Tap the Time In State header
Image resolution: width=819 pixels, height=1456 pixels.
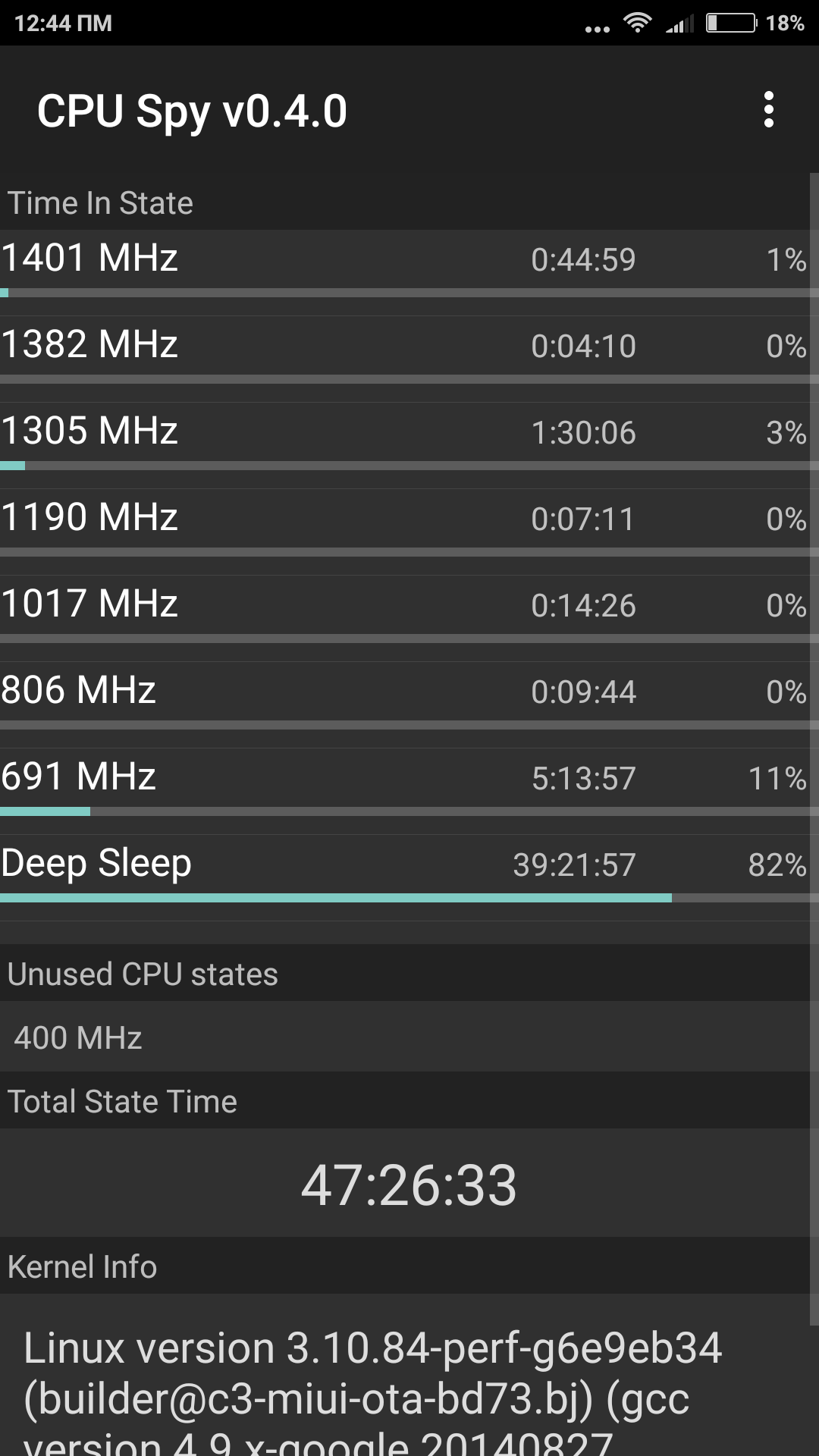(100, 203)
